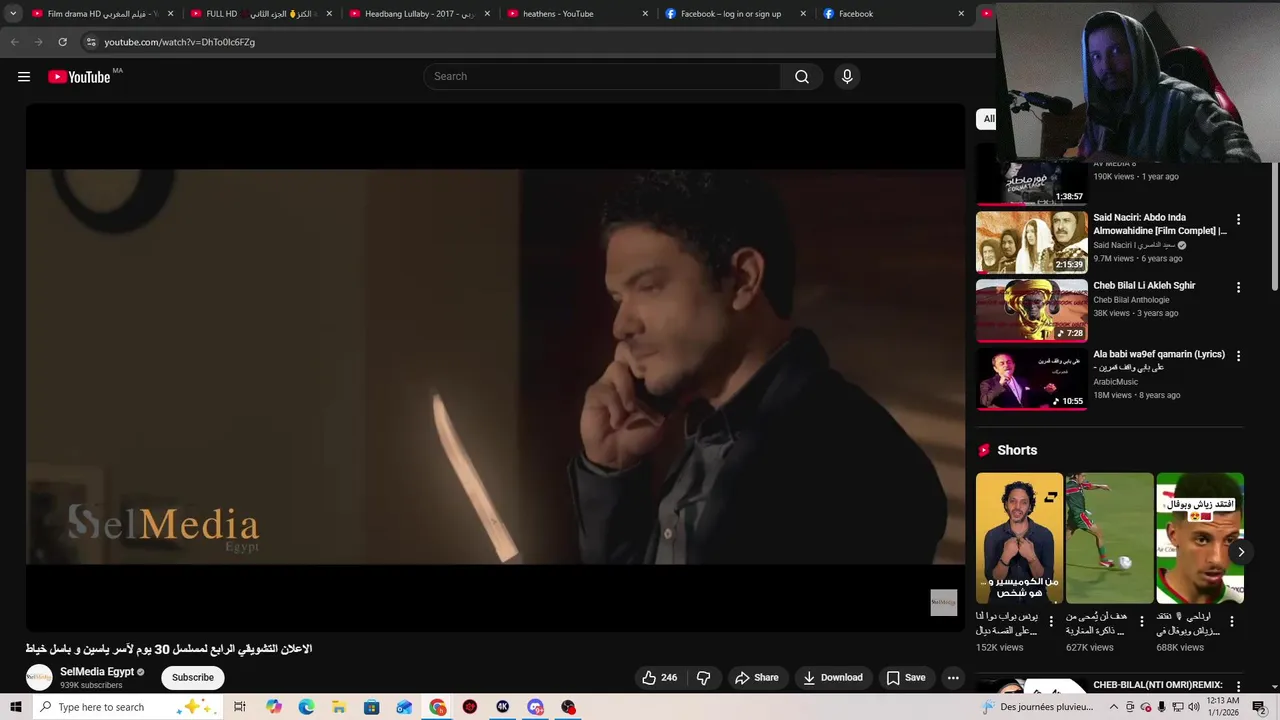The width and height of the screenshot is (1280, 720).
Task: Switch to the FULL HD tab
Action: tap(260, 14)
